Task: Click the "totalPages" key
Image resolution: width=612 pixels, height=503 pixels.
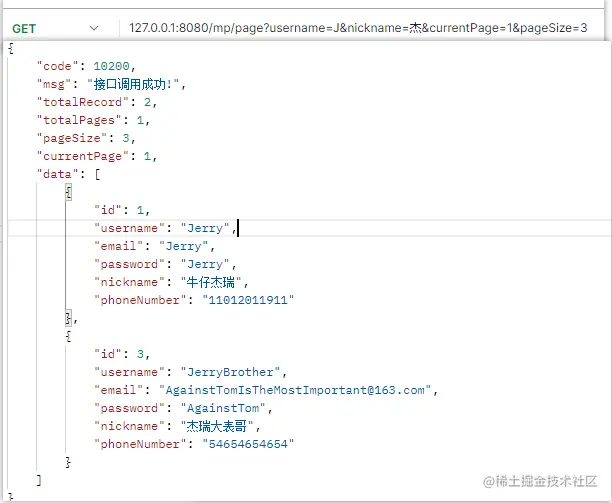Action: point(79,120)
